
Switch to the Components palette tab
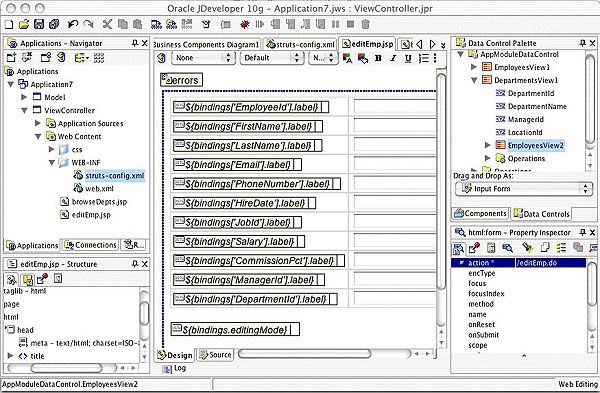[x=480, y=214]
